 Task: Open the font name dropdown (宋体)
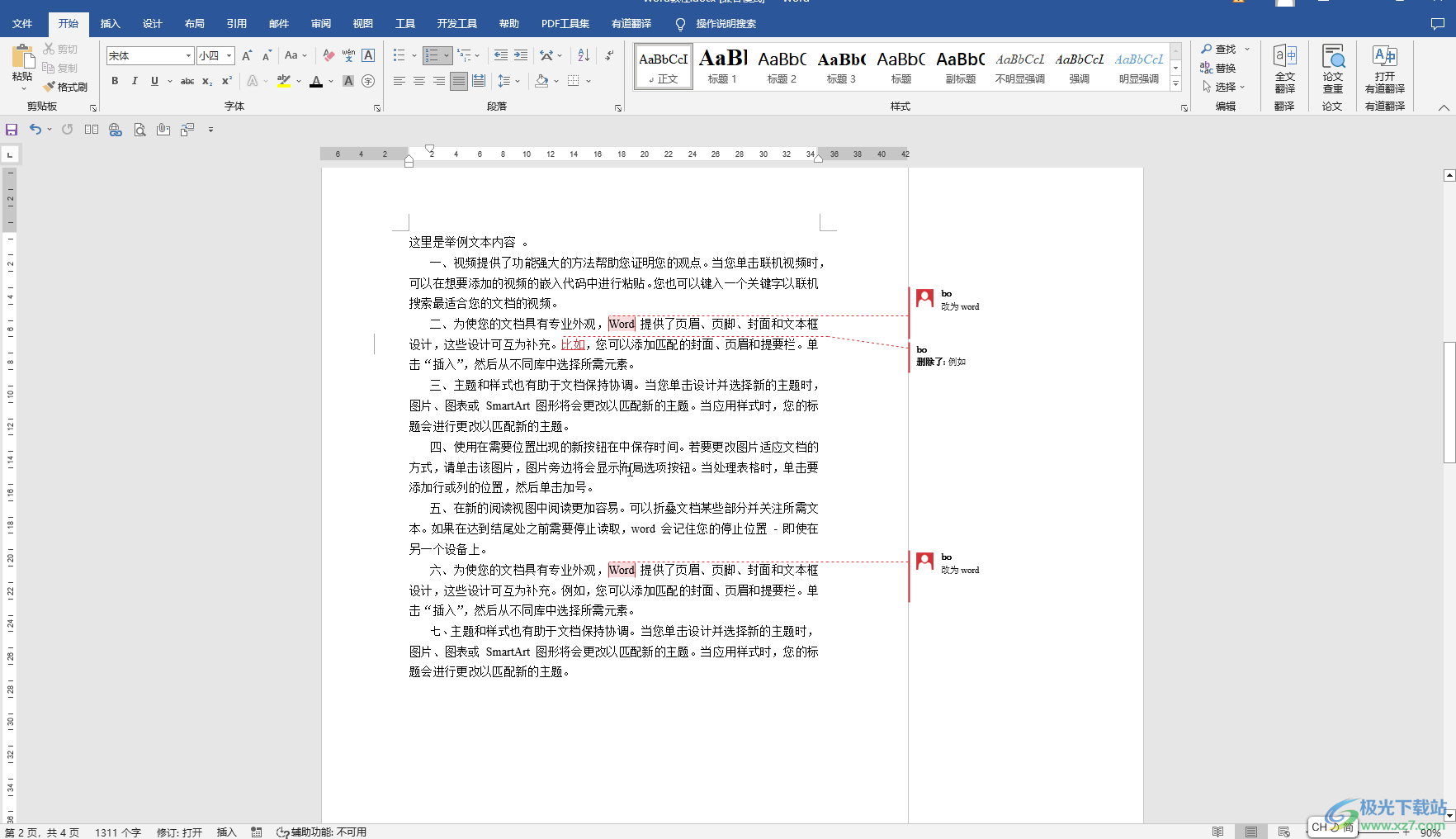pyautogui.click(x=188, y=55)
